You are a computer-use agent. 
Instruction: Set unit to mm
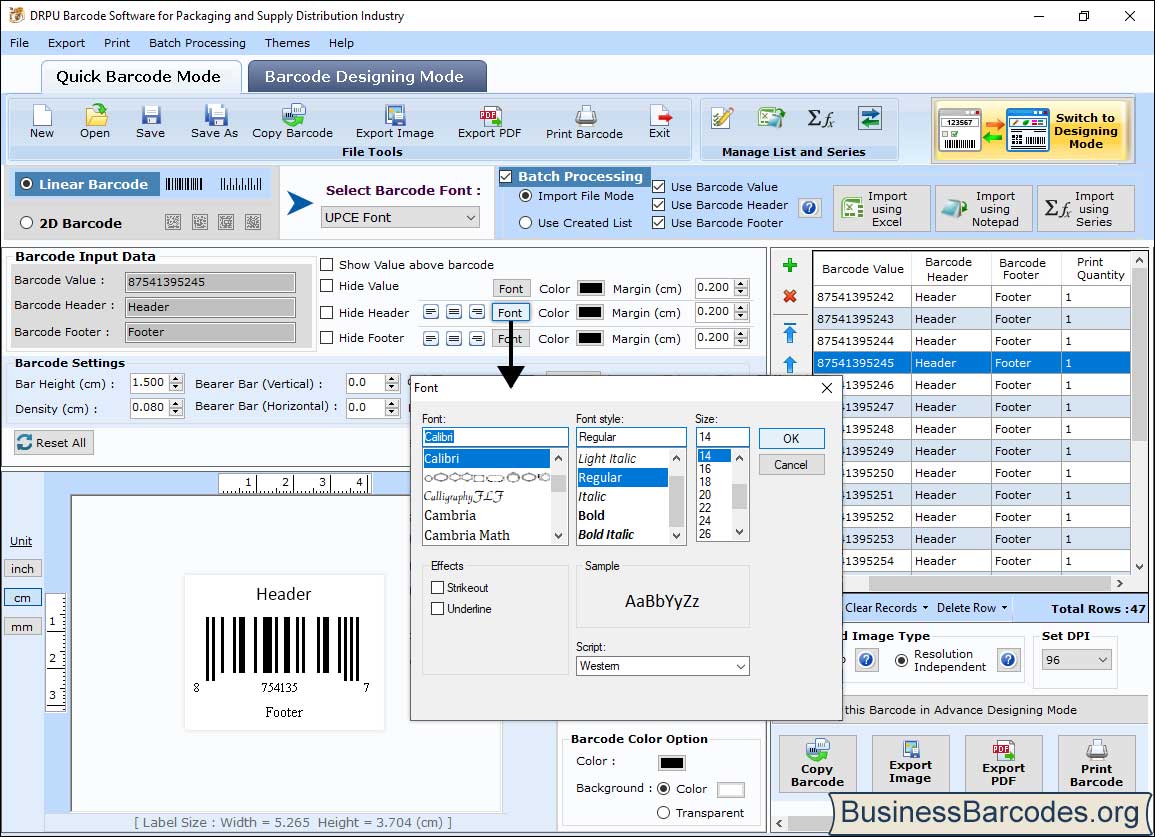click(22, 627)
